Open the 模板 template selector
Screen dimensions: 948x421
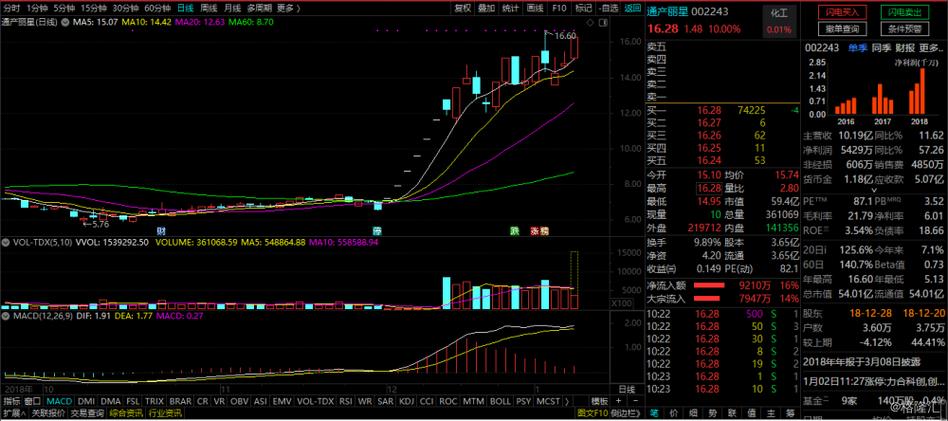(x=599, y=401)
